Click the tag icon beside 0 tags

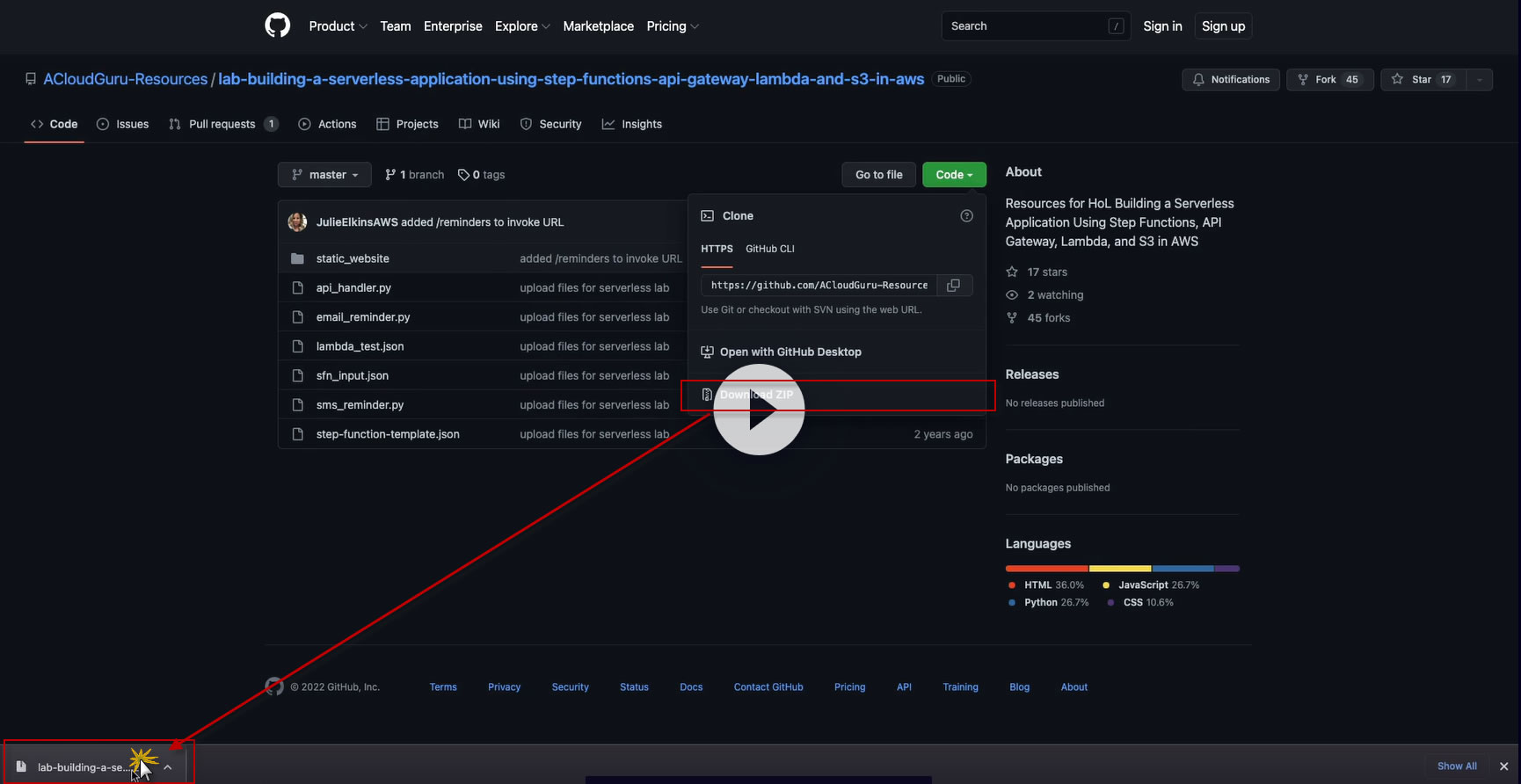click(x=463, y=175)
